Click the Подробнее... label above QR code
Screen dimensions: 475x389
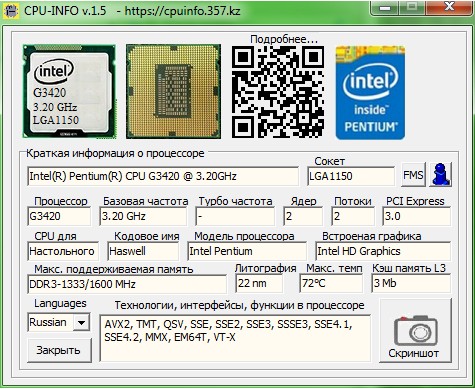coord(284,39)
